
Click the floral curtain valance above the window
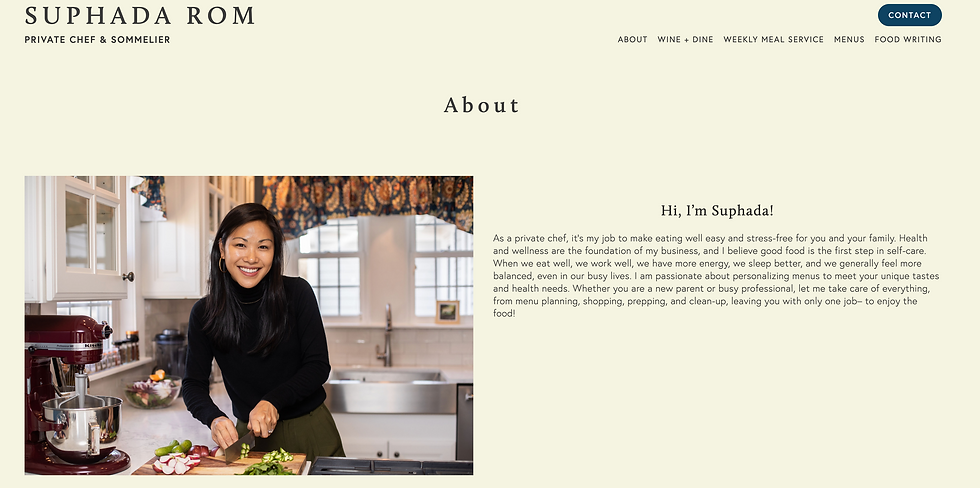pos(366,203)
